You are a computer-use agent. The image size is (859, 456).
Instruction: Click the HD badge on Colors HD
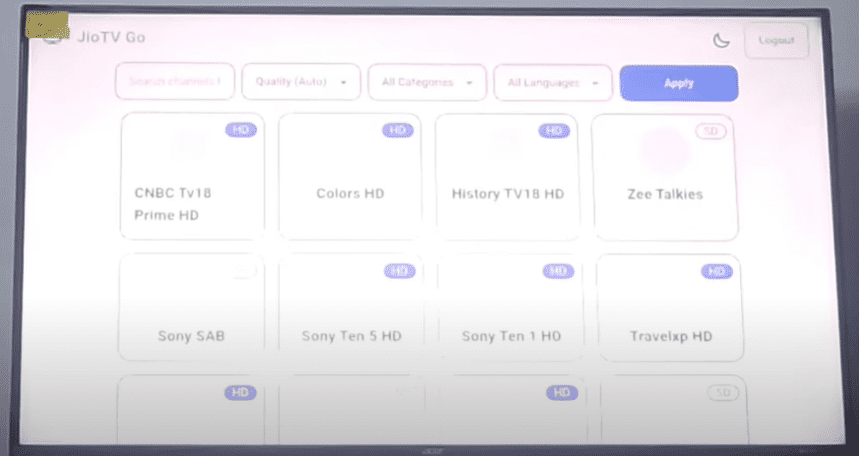398,130
